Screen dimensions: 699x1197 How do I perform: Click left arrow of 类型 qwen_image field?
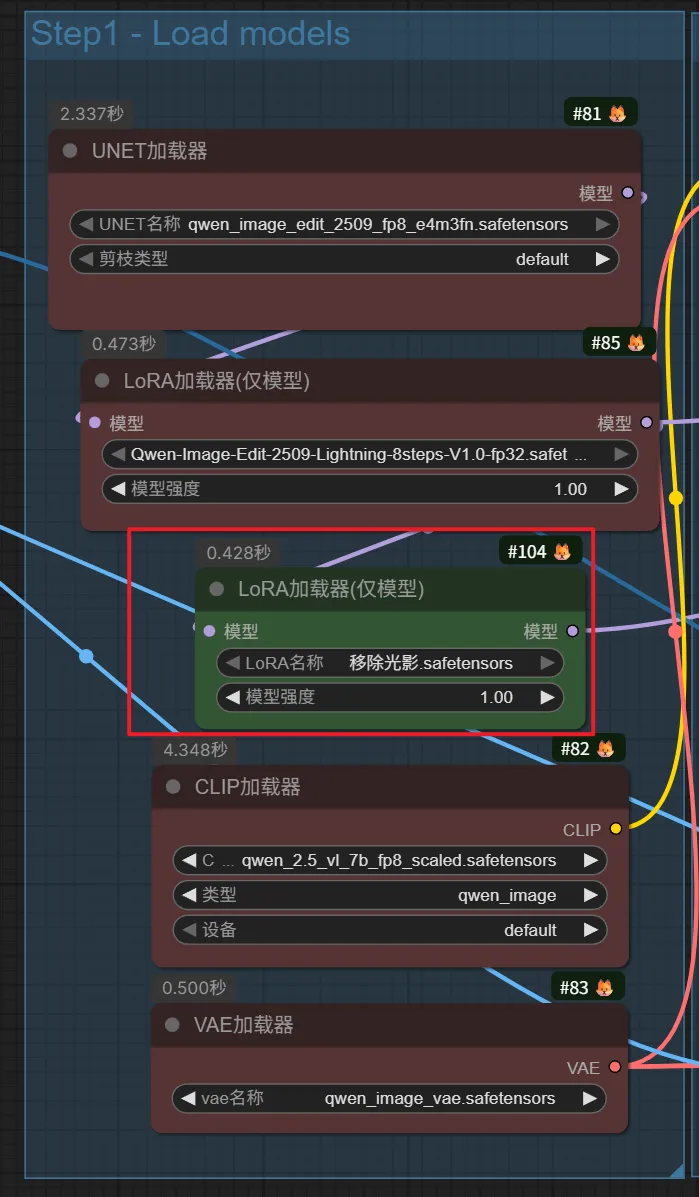click(188, 895)
